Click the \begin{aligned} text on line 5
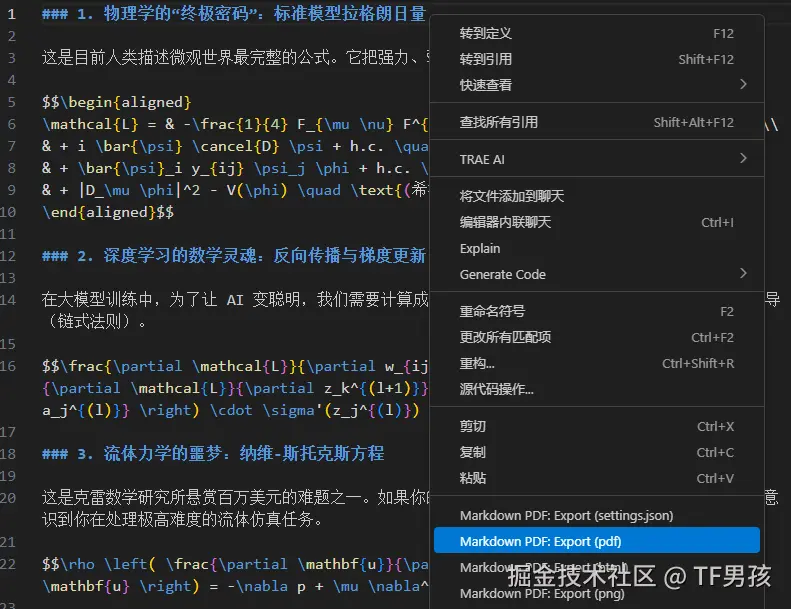The height and width of the screenshot is (609, 791). 126,102
